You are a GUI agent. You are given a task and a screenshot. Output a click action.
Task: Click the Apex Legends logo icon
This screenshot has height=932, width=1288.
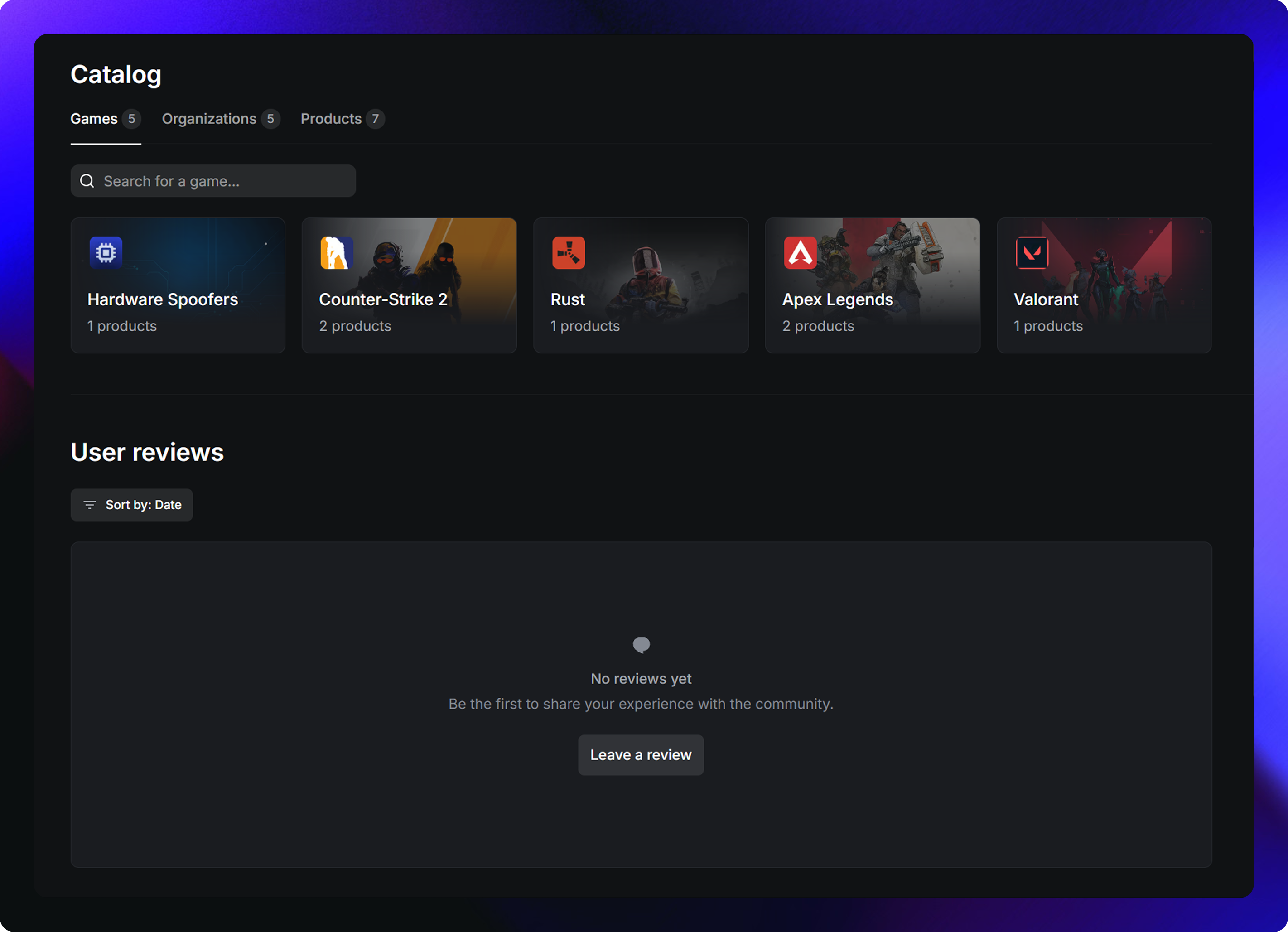(800, 253)
